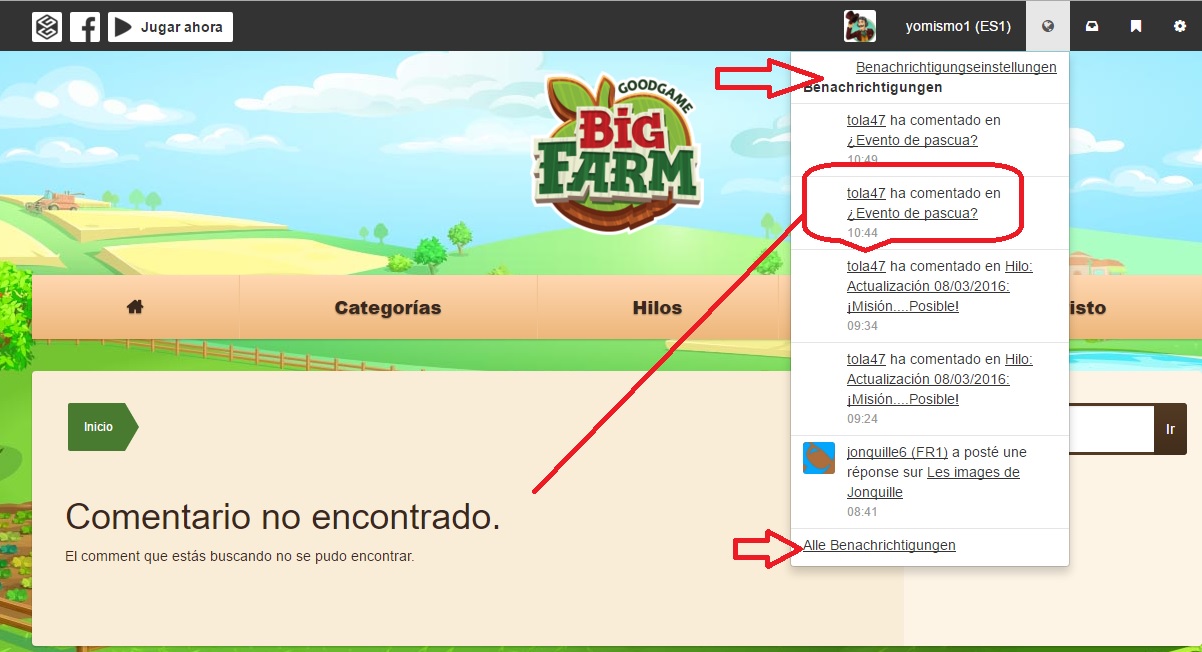Click the Ir search button
Image resolution: width=1202 pixels, height=652 pixels.
pyautogui.click(x=1170, y=430)
